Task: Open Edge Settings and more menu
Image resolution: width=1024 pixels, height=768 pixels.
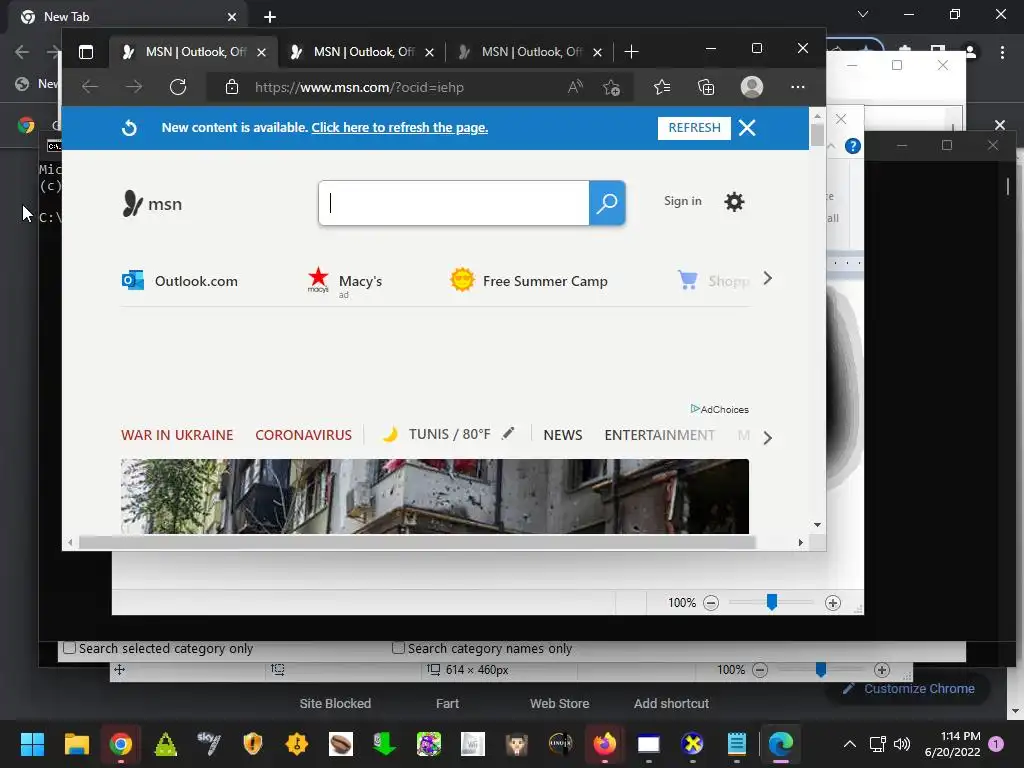Action: pos(797,87)
